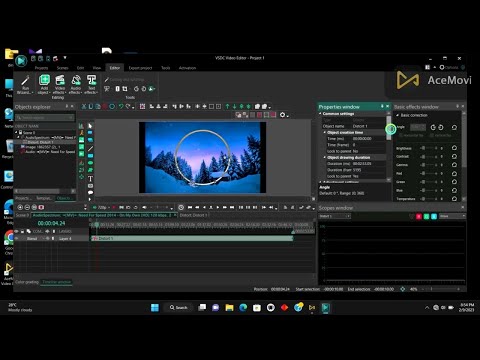Click rotate counter-clockwise icon in Basic correction
This screenshot has width=480, height=360.
coord(441,127)
